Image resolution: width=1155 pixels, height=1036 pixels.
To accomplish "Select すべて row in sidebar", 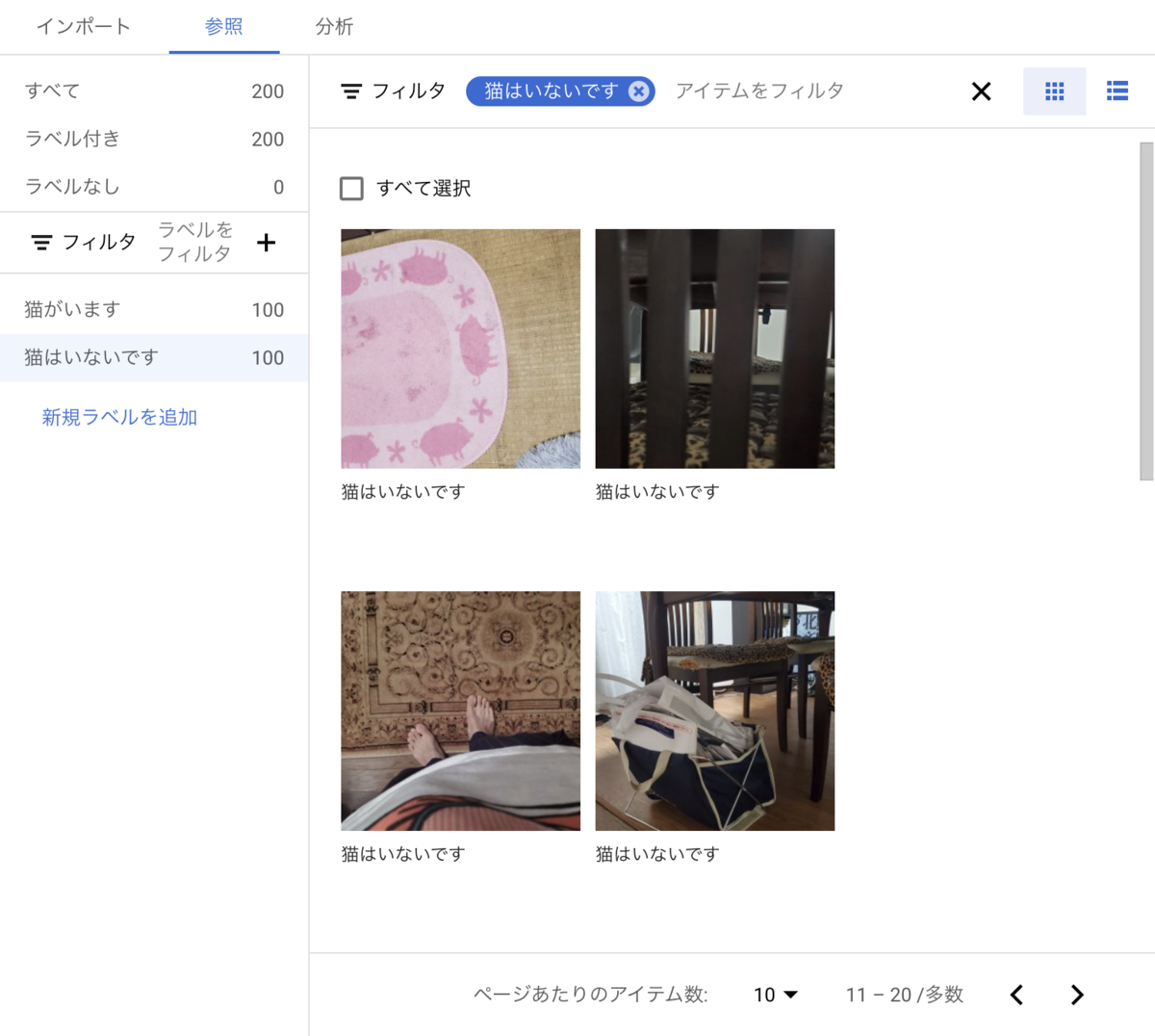I will (x=154, y=91).
